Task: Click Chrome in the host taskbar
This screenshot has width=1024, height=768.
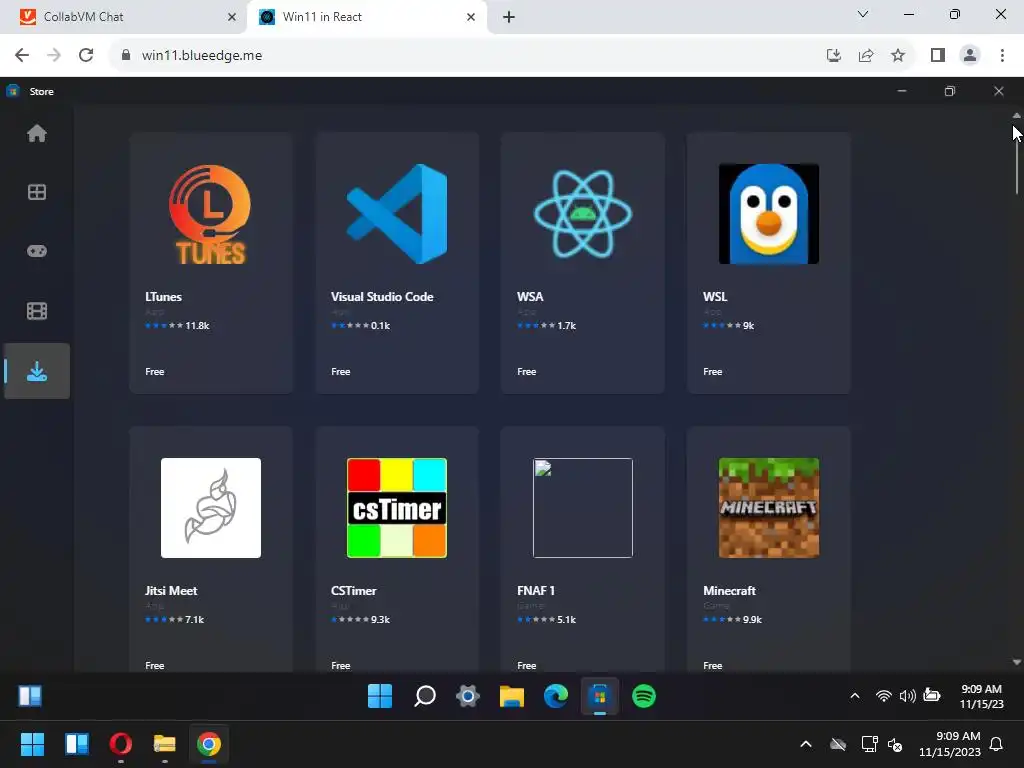Action: click(x=208, y=744)
